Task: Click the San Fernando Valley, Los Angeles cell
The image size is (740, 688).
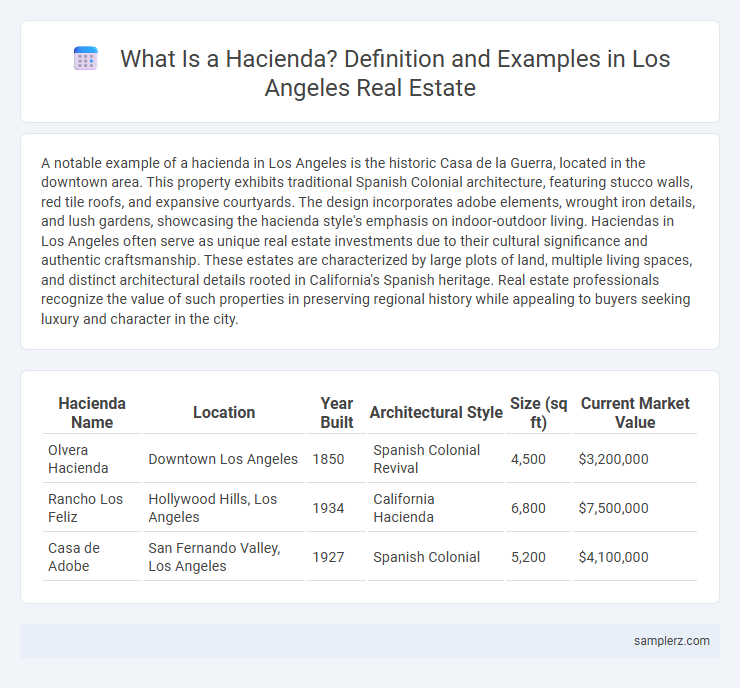Action: (224, 557)
